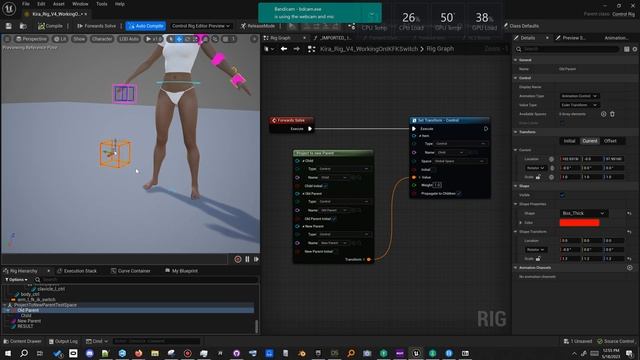
Task: Open the viewport Character menu
Action: coord(102,39)
